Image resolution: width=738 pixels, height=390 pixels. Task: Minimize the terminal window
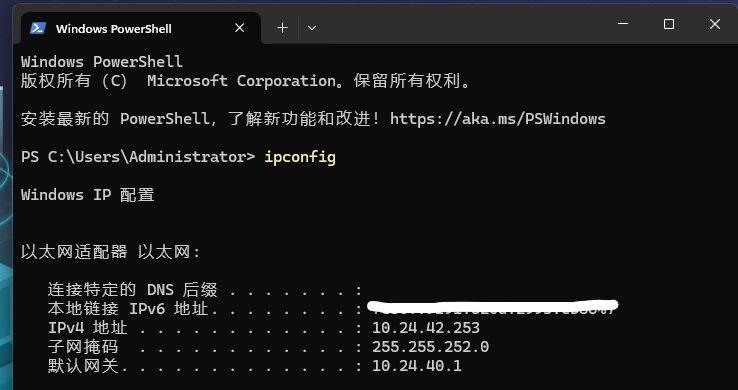click(623, 24)
